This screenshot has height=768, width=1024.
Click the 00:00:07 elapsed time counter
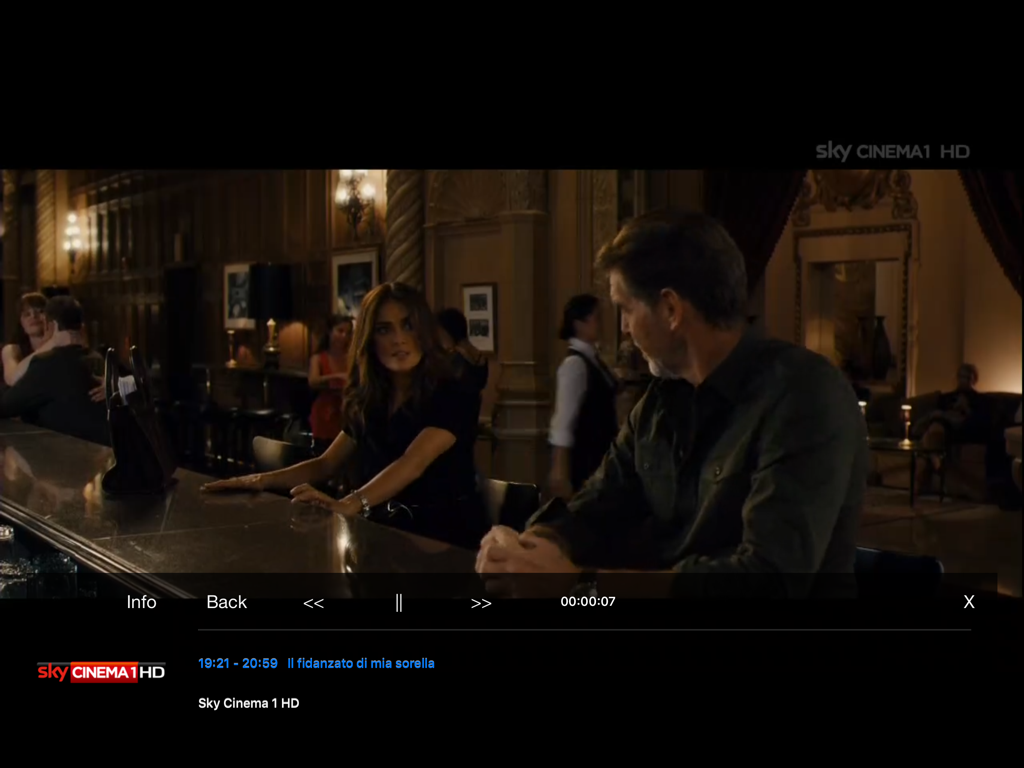point(586,602)
